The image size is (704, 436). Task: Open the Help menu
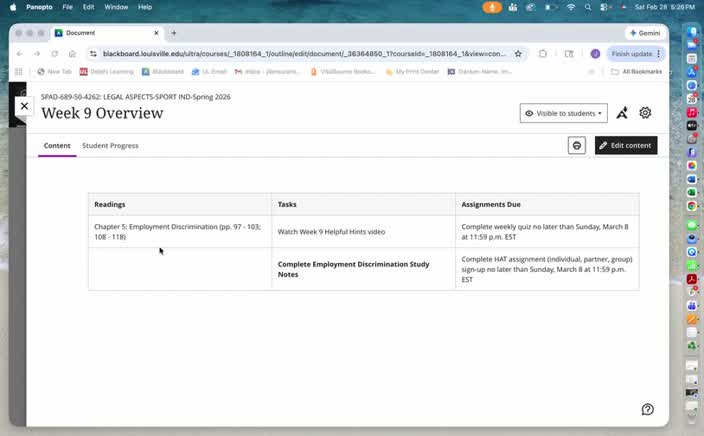click(145, 7)
